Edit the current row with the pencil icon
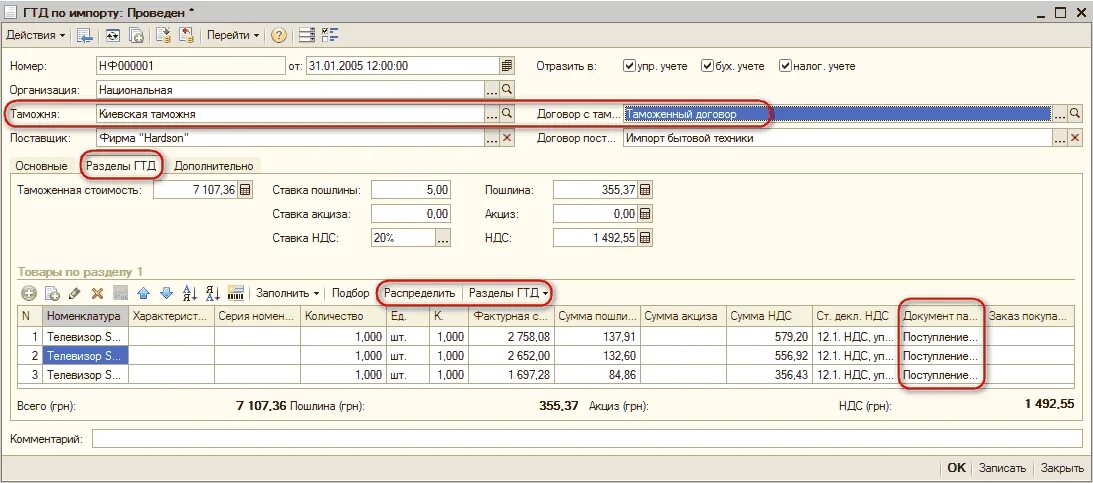 75,293
